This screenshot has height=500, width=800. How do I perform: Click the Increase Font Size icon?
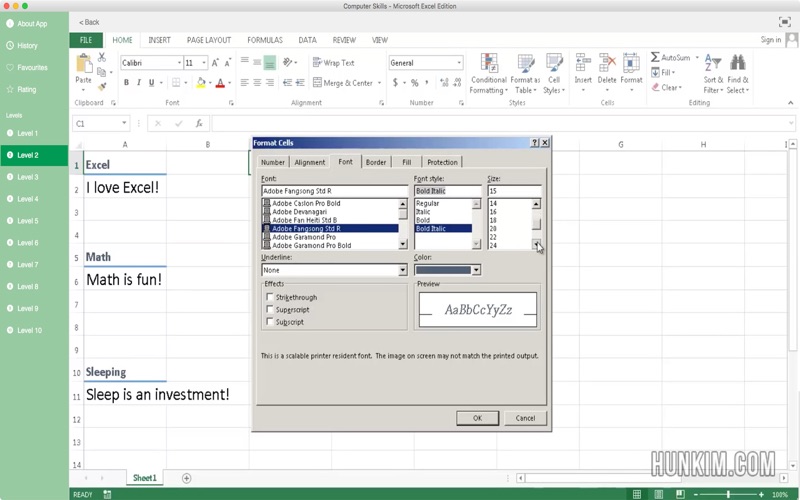[x=215, y=63]
